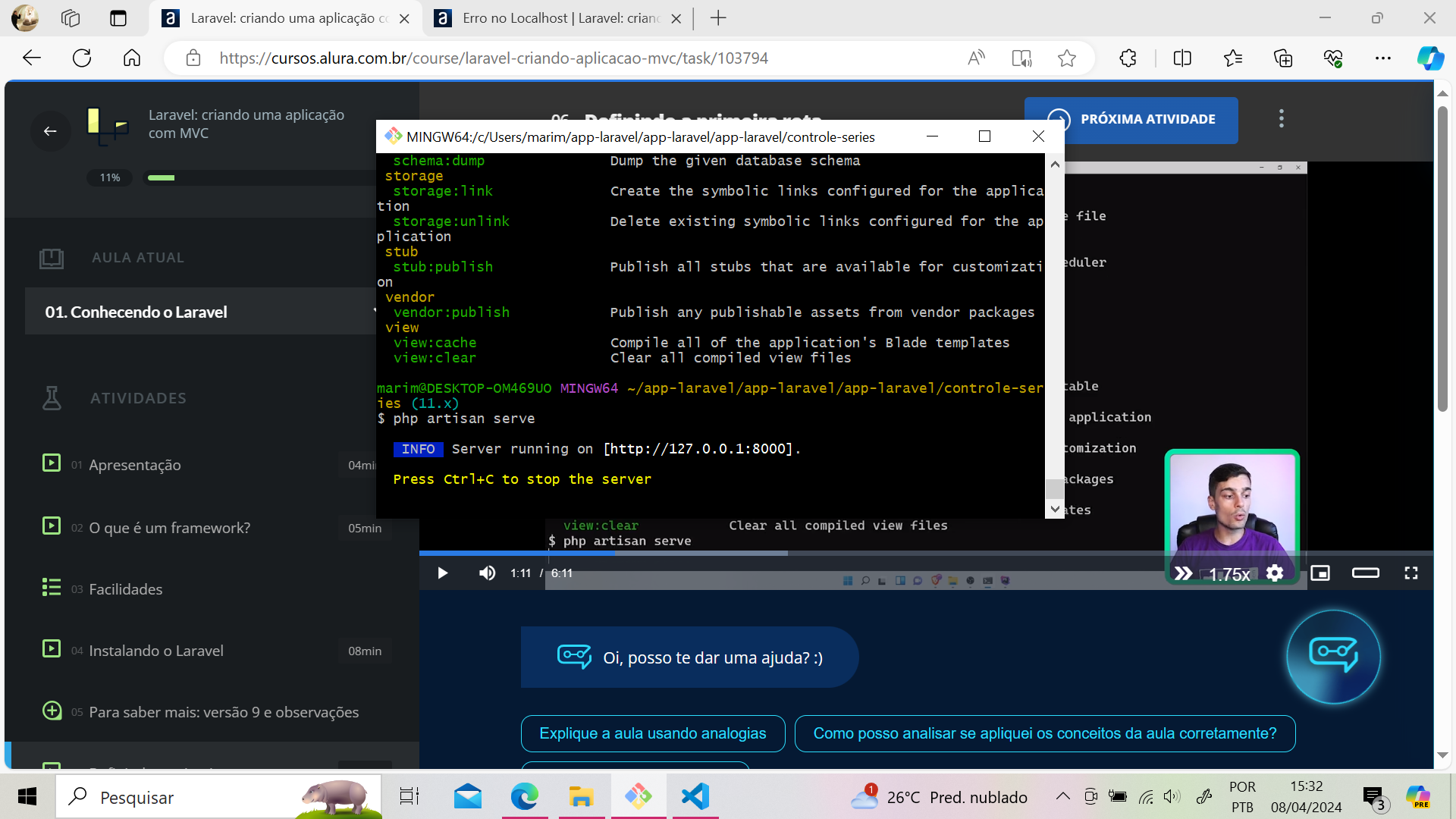Open the browser extensions puzzle icon
Screen dimensions: 1456x819
1128,58
